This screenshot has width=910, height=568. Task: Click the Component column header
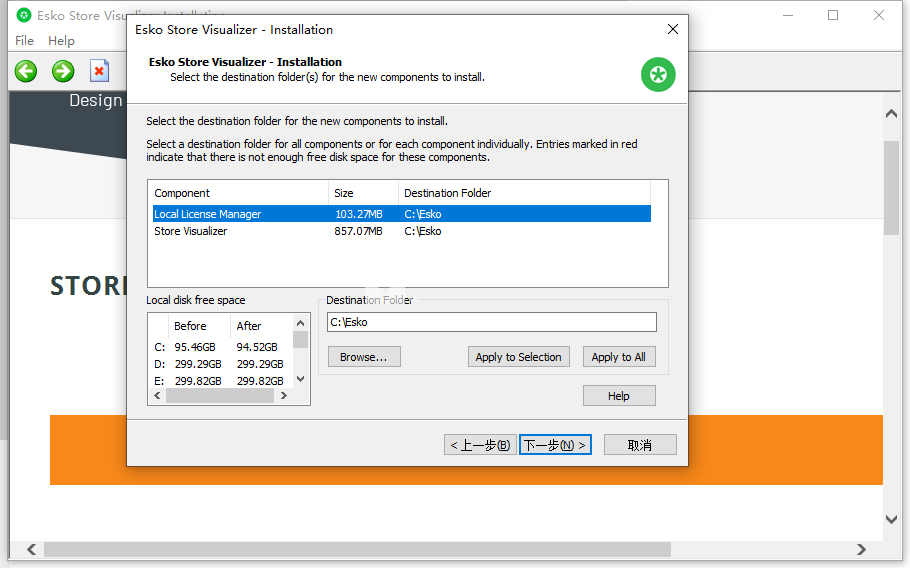coord(238,193)
